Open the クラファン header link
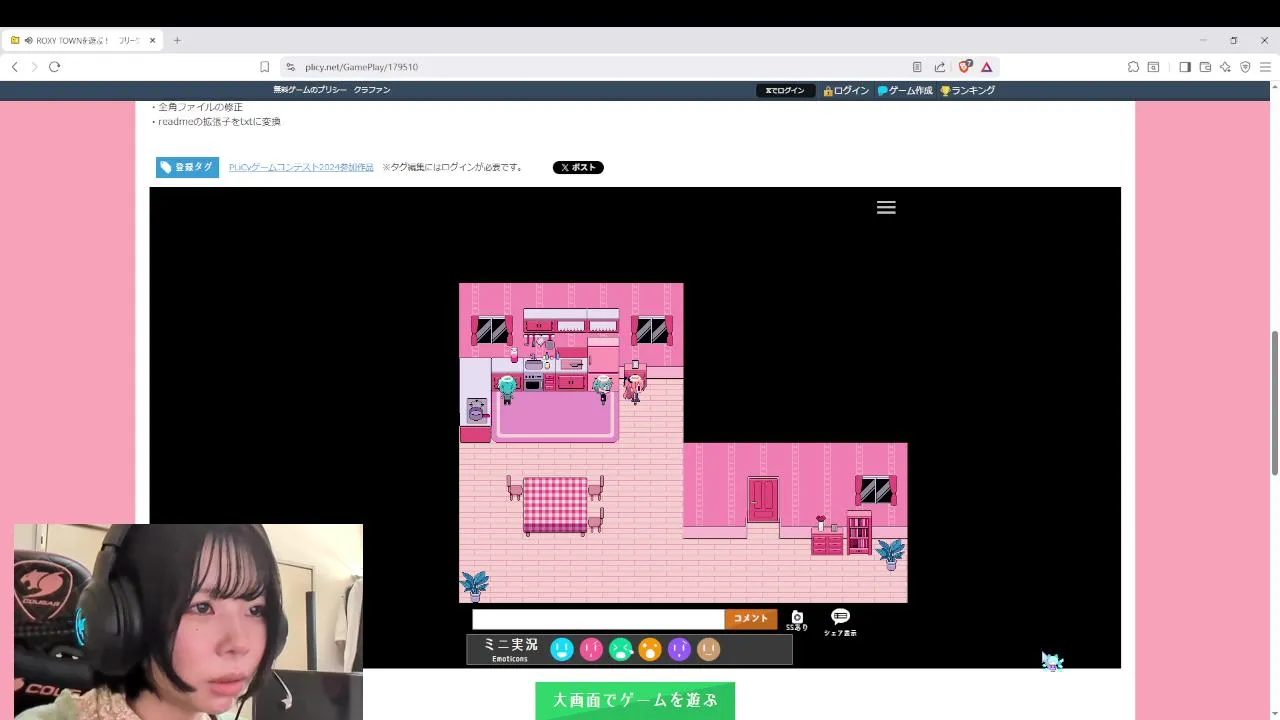 coord(372,90)
